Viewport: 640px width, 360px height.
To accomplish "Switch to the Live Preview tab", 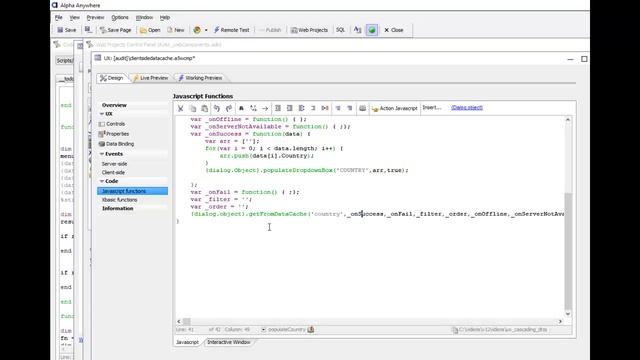I will tap(151, 78).
